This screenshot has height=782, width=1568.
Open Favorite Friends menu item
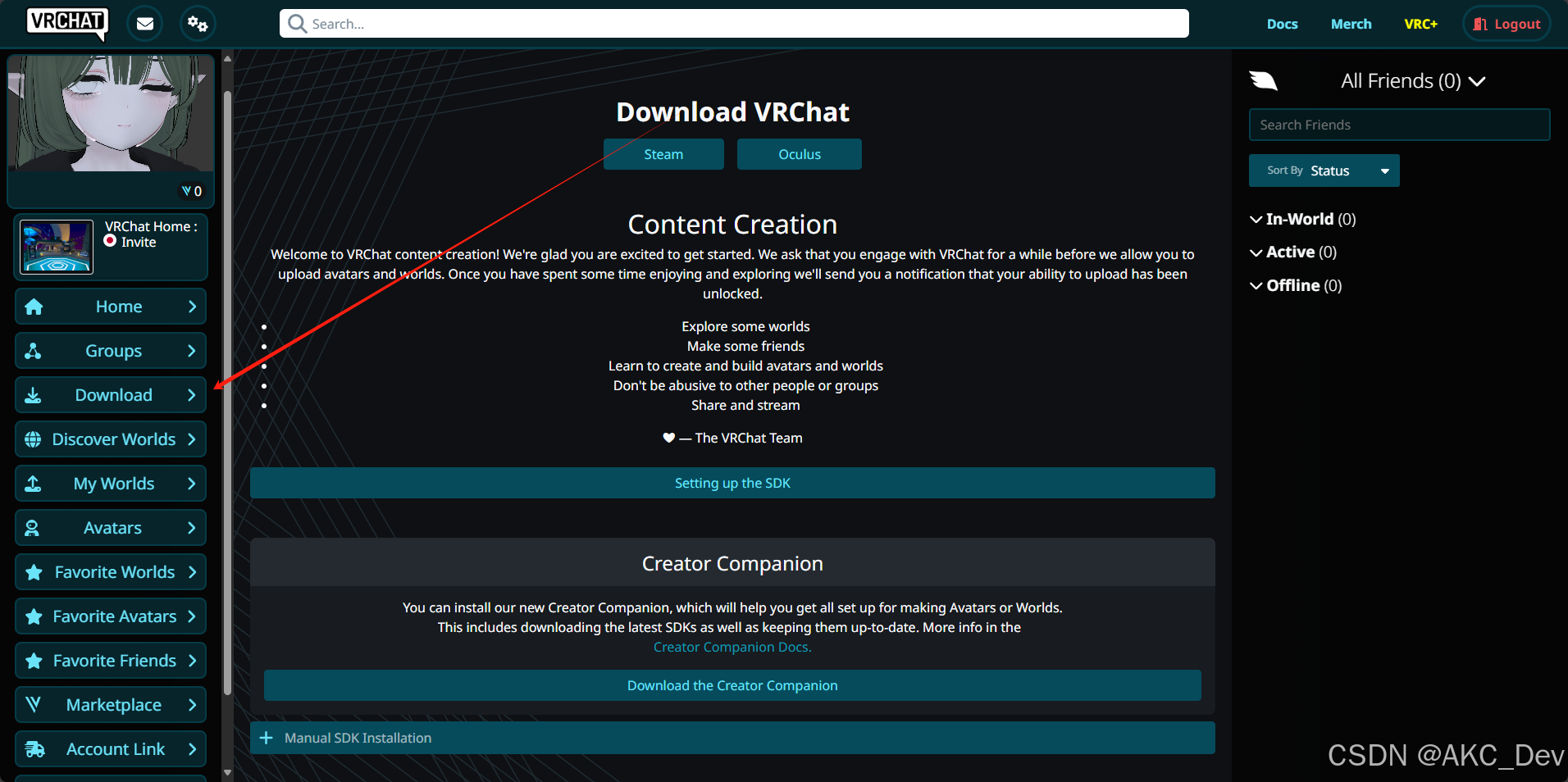pos(111,661)
